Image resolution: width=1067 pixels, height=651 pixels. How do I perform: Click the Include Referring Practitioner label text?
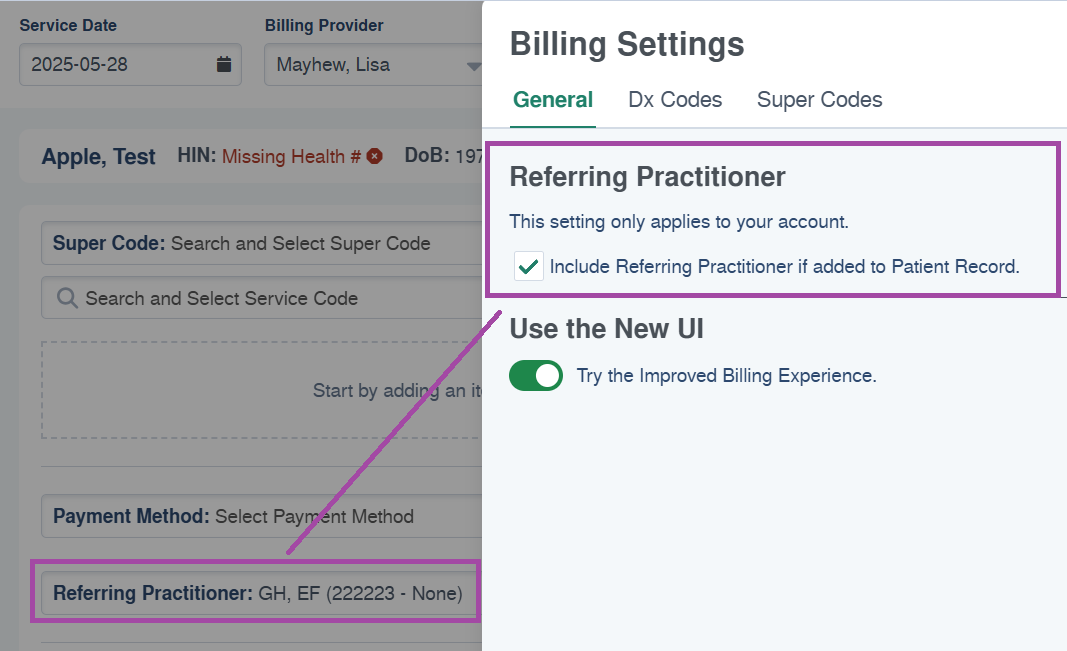(x=785, y=267)
